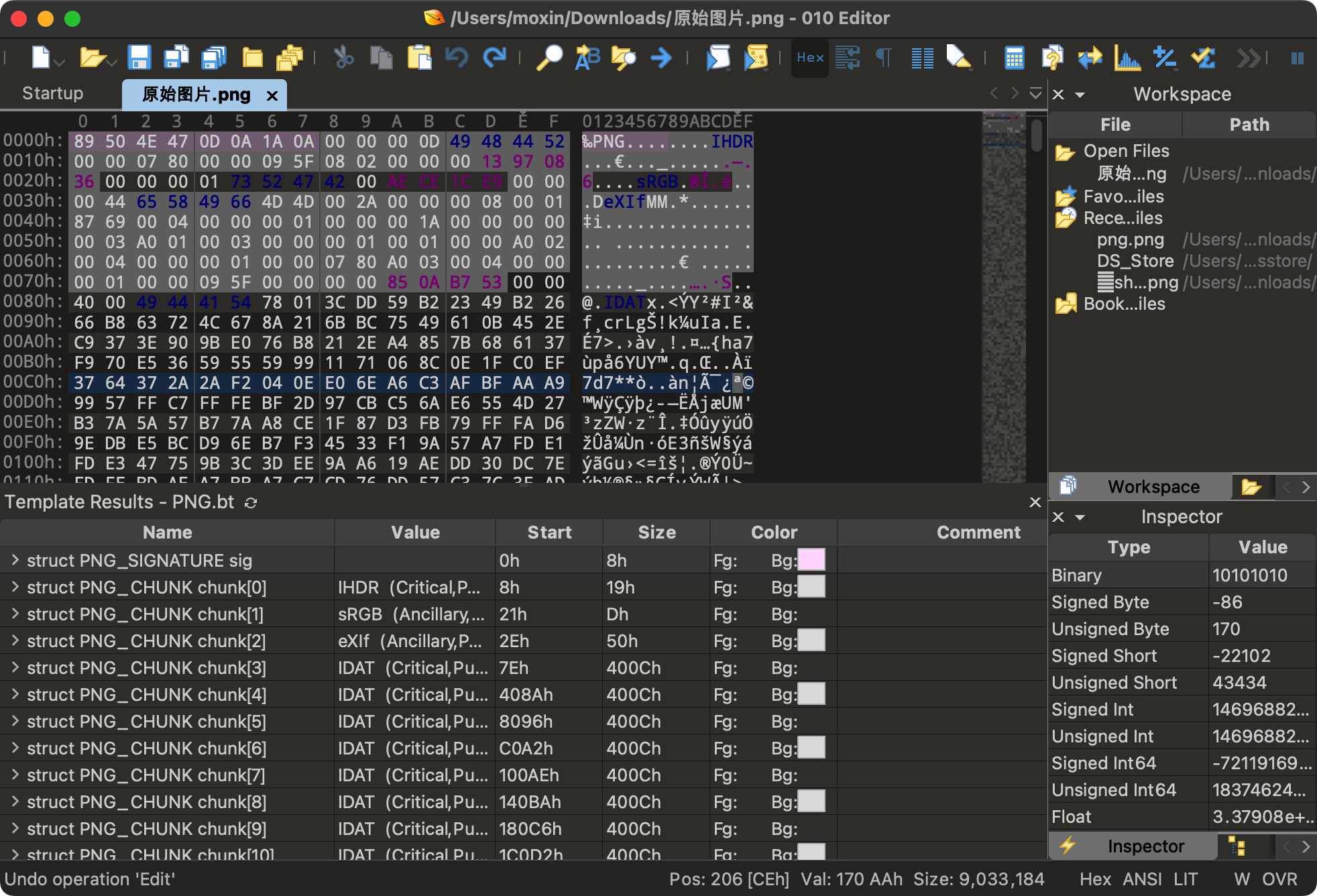Expand PNG_CHUNK chunk[2] eXIf row

coord(15,640)
